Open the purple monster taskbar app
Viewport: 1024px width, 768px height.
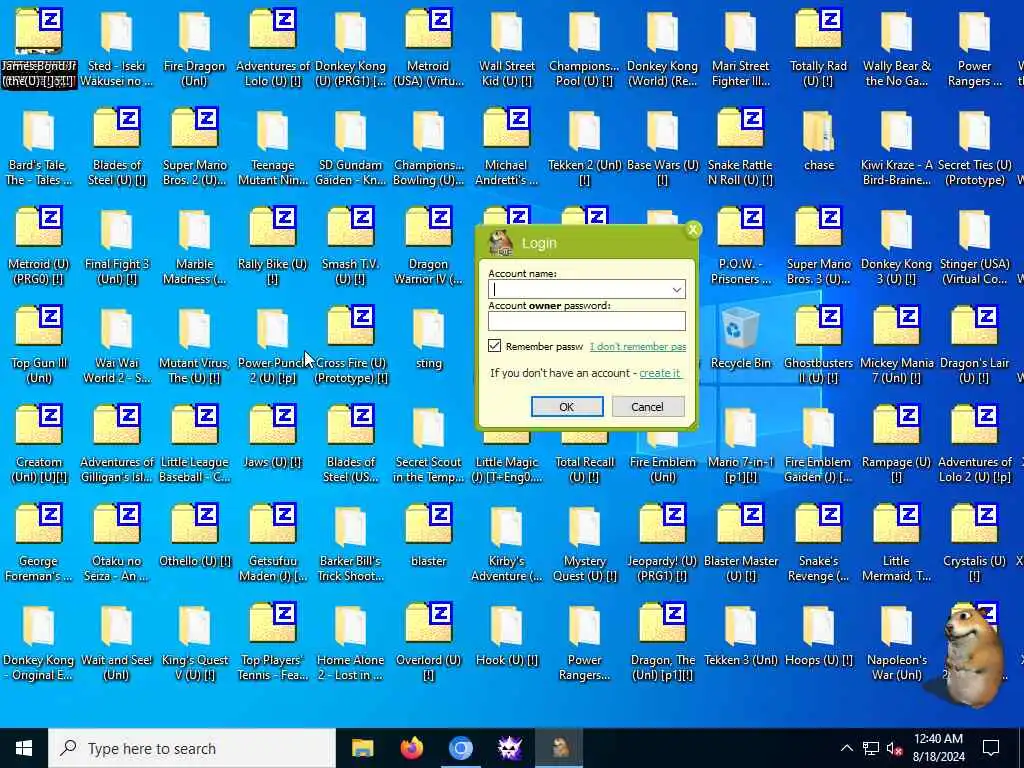[509, 748]
